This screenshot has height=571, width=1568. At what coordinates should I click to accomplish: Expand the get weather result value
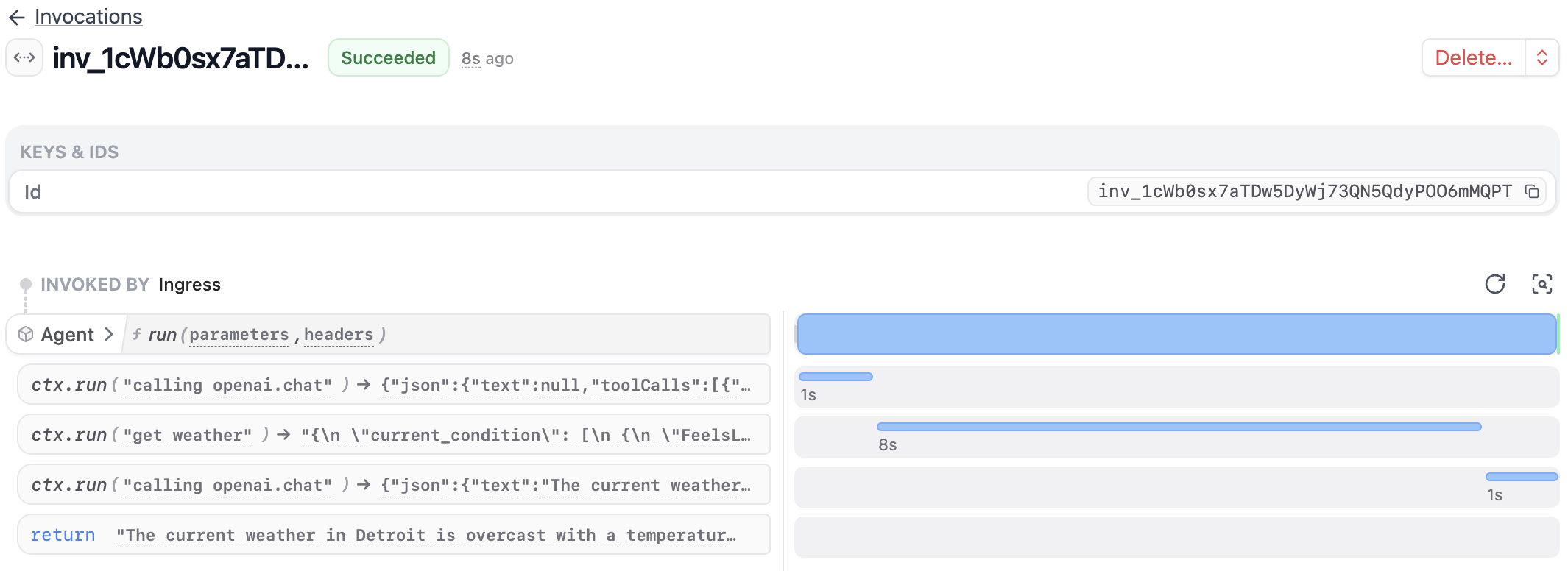[x=526, y=435]
